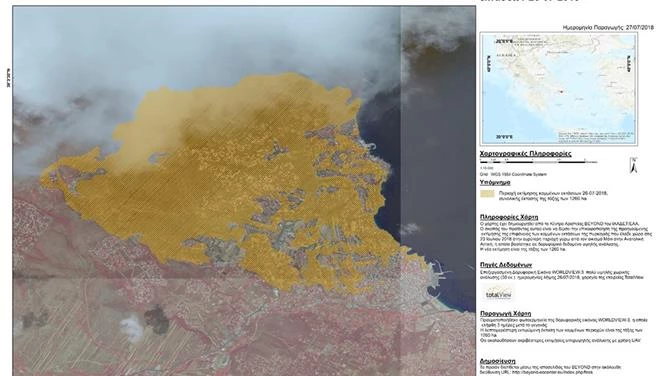Click the north arrow compass icon
660x376 pixels.
click(x=633, y=165)
